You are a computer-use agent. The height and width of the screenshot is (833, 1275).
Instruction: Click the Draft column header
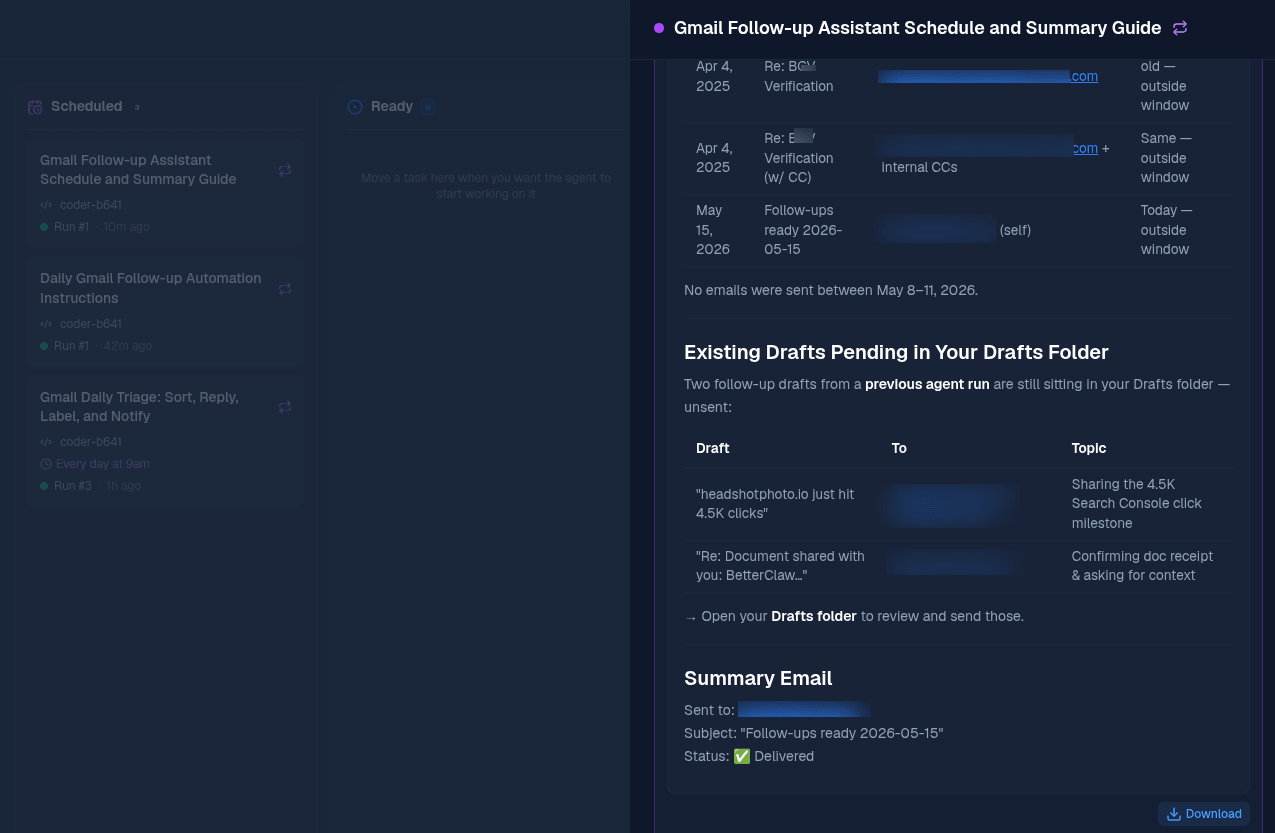[713, 448]
